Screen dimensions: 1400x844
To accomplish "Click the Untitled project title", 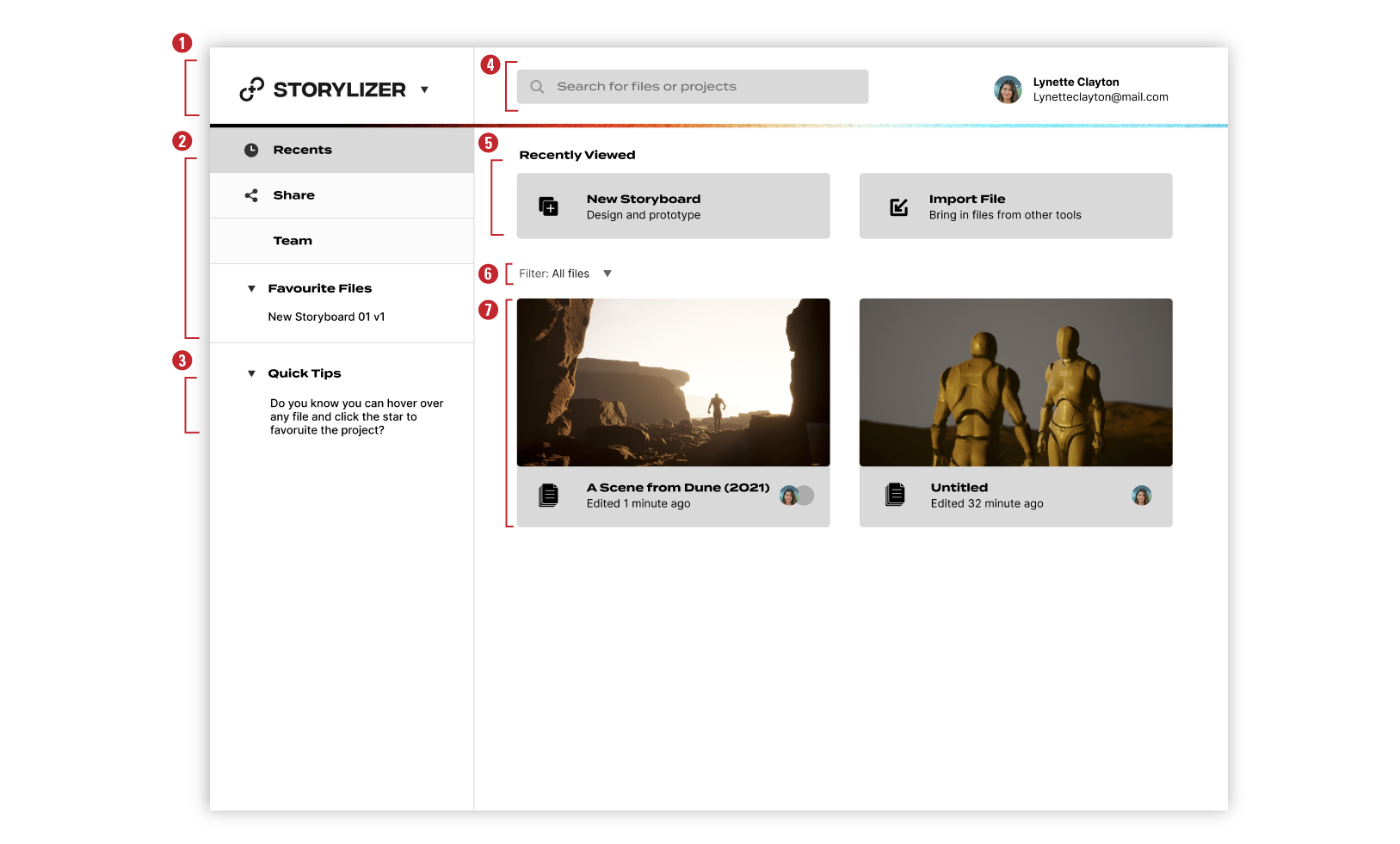I will click(959, 488).
